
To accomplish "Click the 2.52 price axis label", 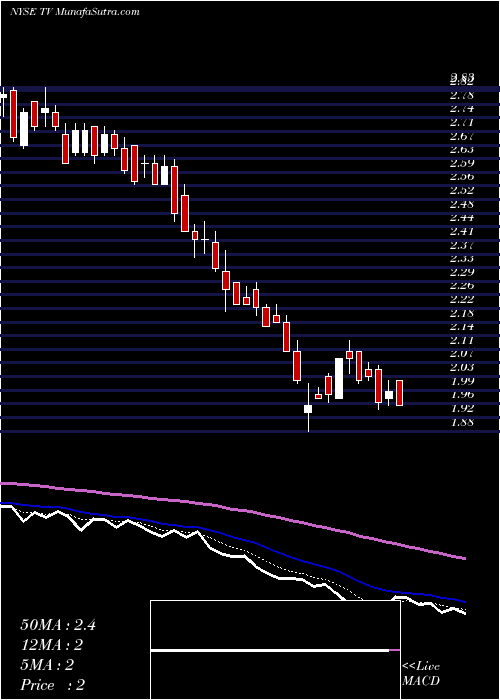I will 462,191.
